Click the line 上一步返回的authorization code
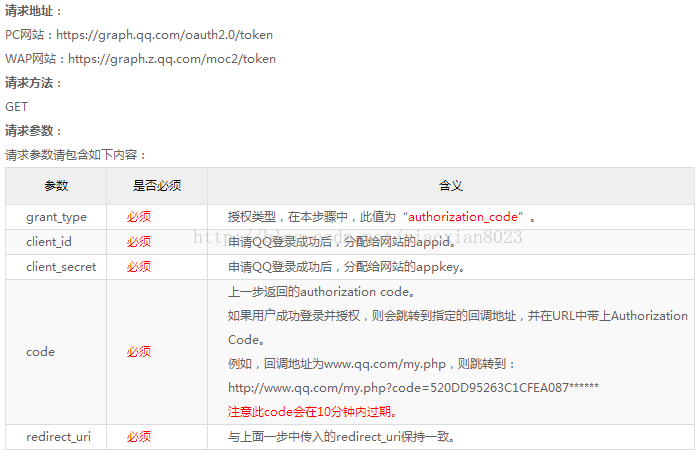The height and width of the screenshot is (452, 698). coord(321,292)
